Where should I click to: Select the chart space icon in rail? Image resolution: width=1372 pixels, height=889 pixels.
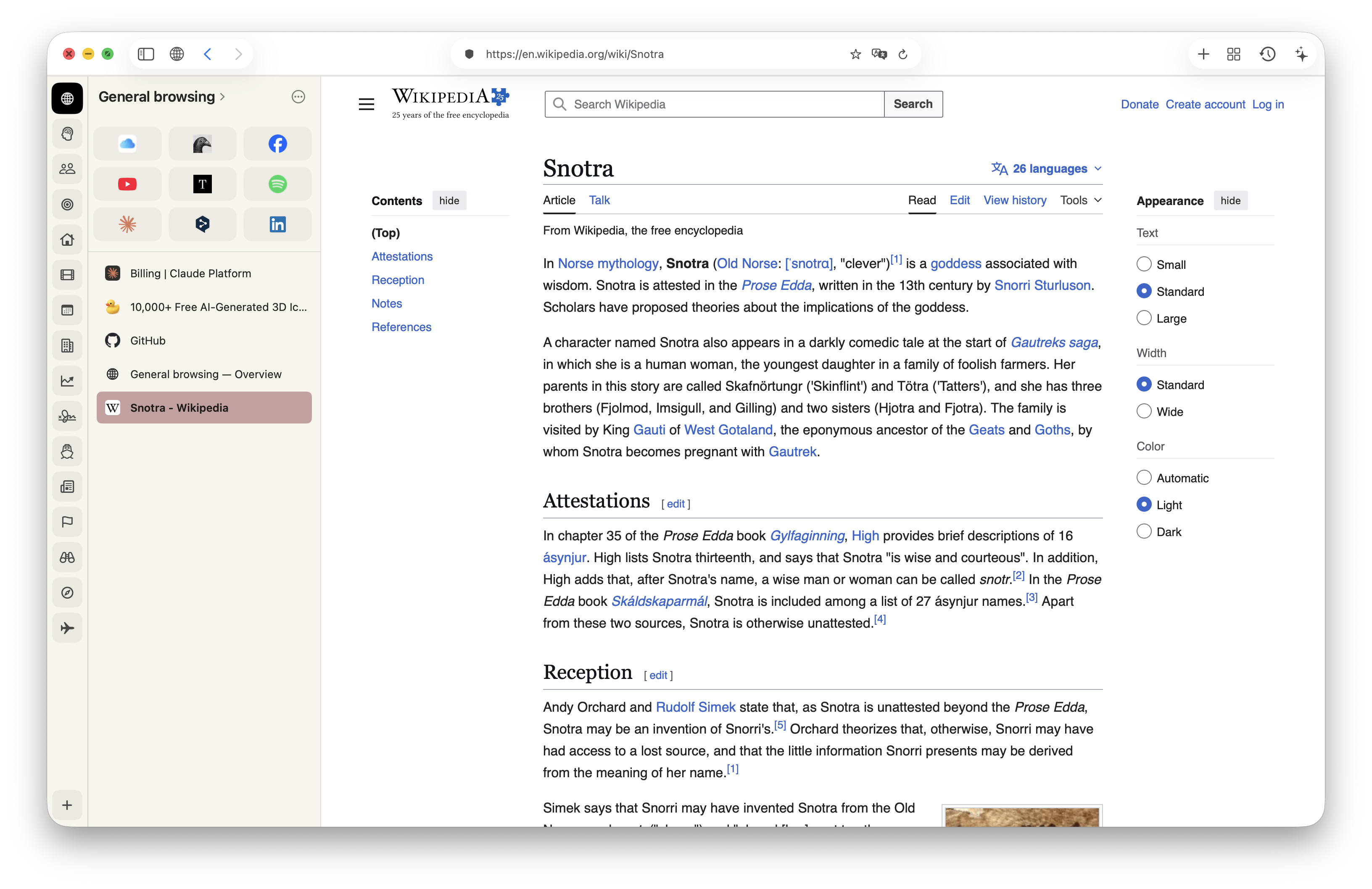(67, 381)
